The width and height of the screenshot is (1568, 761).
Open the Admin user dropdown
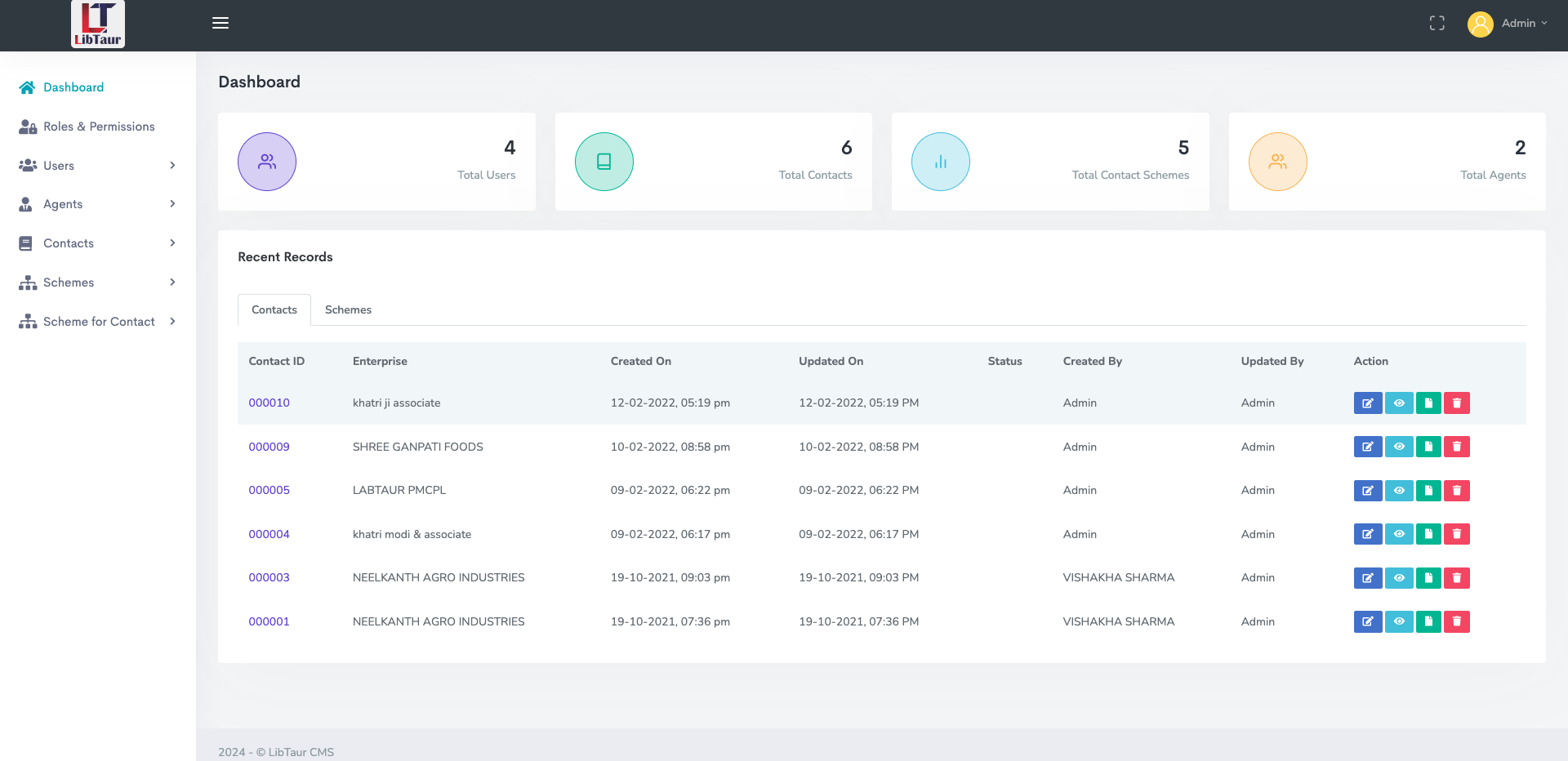1508,23
